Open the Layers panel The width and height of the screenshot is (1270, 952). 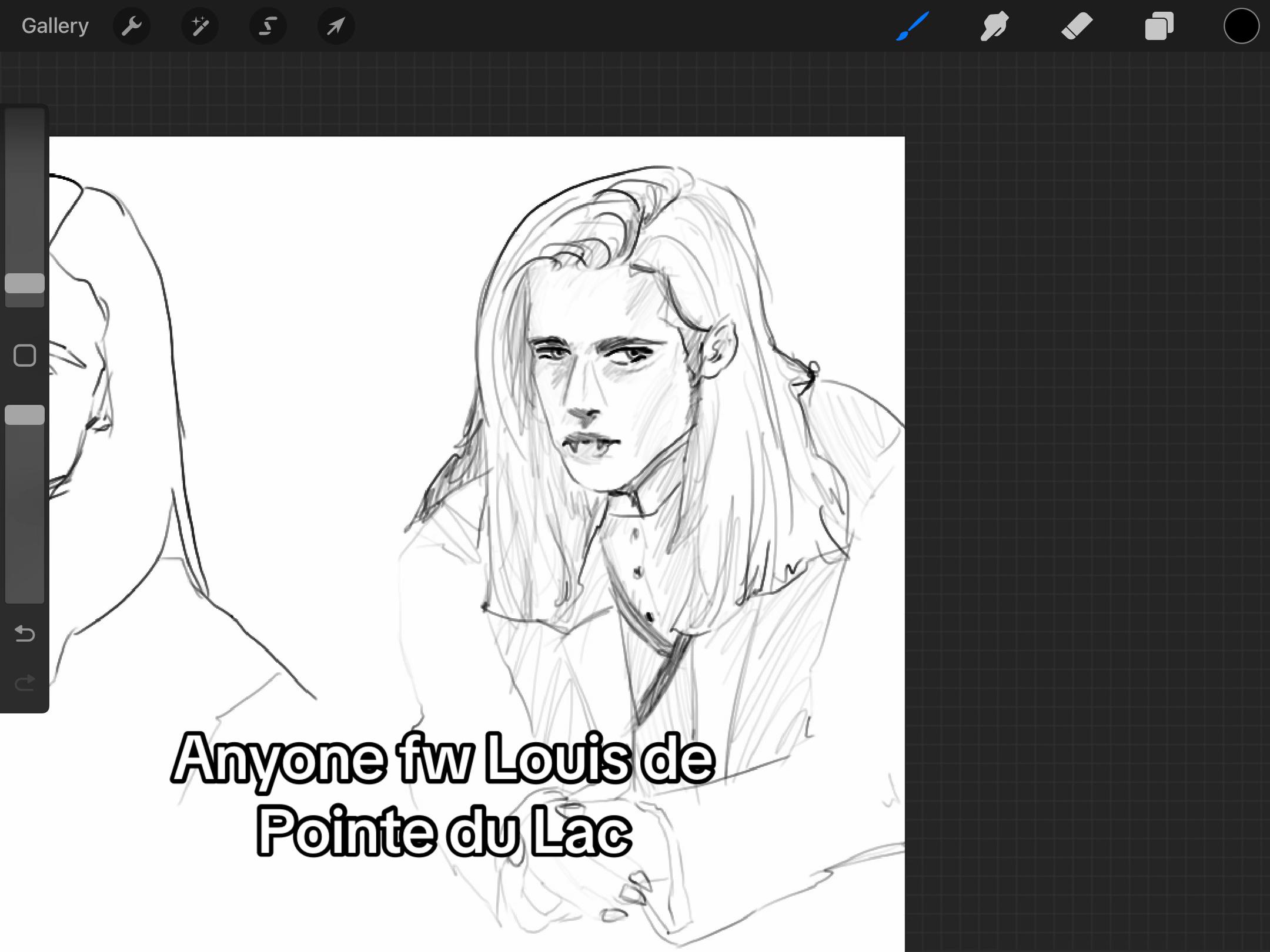point(1159,26)
